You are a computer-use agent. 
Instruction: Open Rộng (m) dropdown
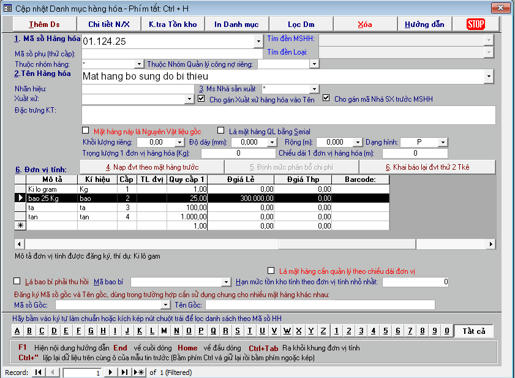(x=357, y=142)
